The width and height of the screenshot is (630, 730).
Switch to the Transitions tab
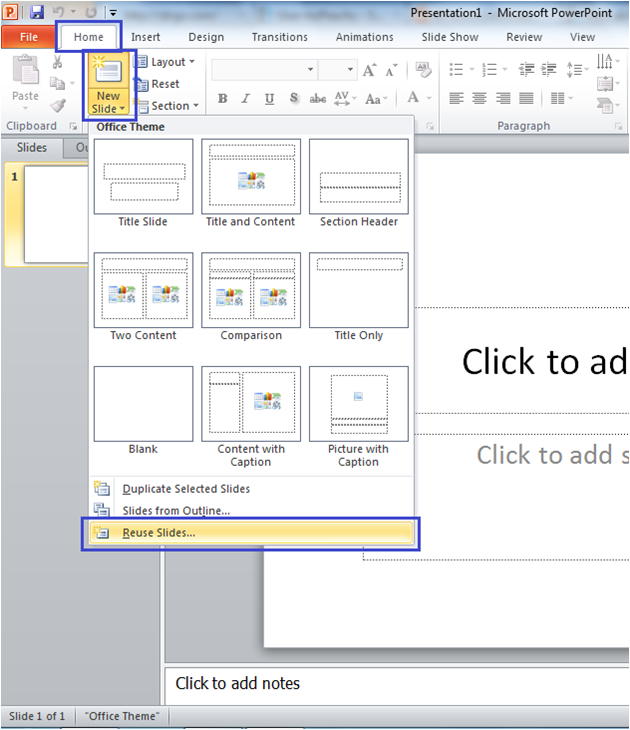pyautogui.click(x=279, y=37)
